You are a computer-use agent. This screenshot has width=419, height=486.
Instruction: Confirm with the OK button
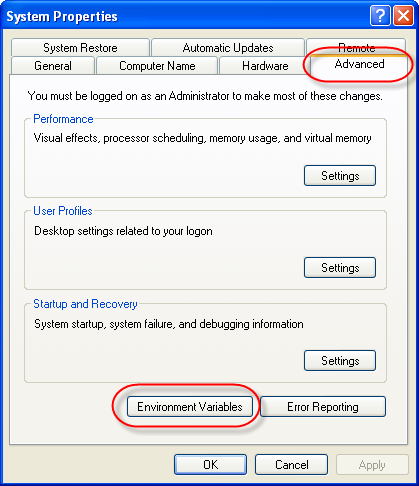point(210,464)
